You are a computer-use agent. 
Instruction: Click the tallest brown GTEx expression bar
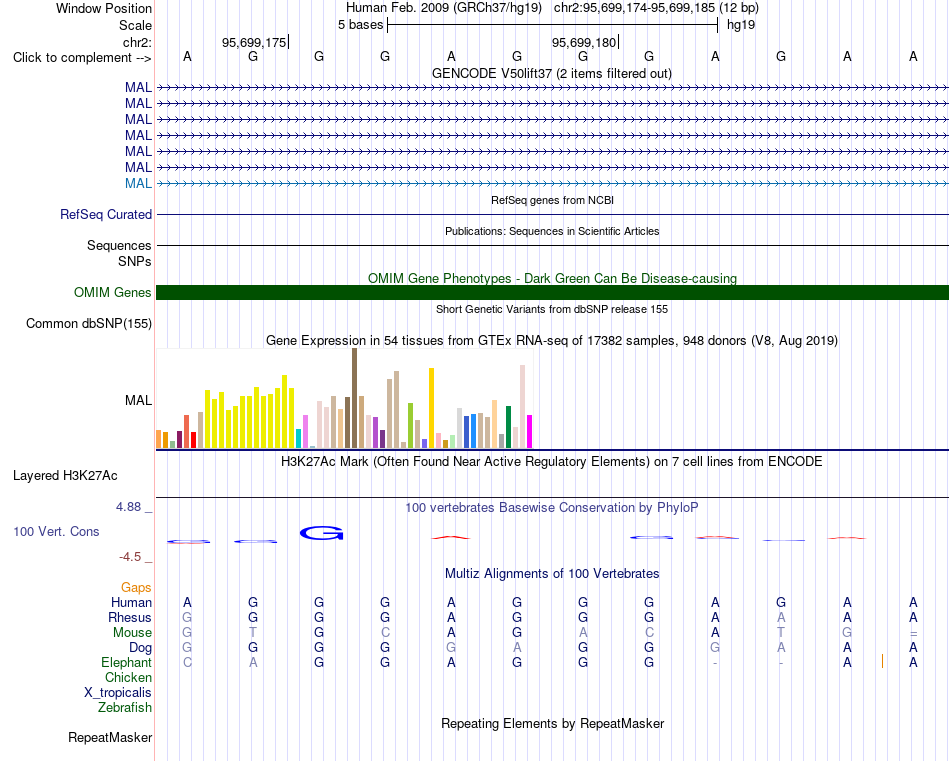(354, 398)
